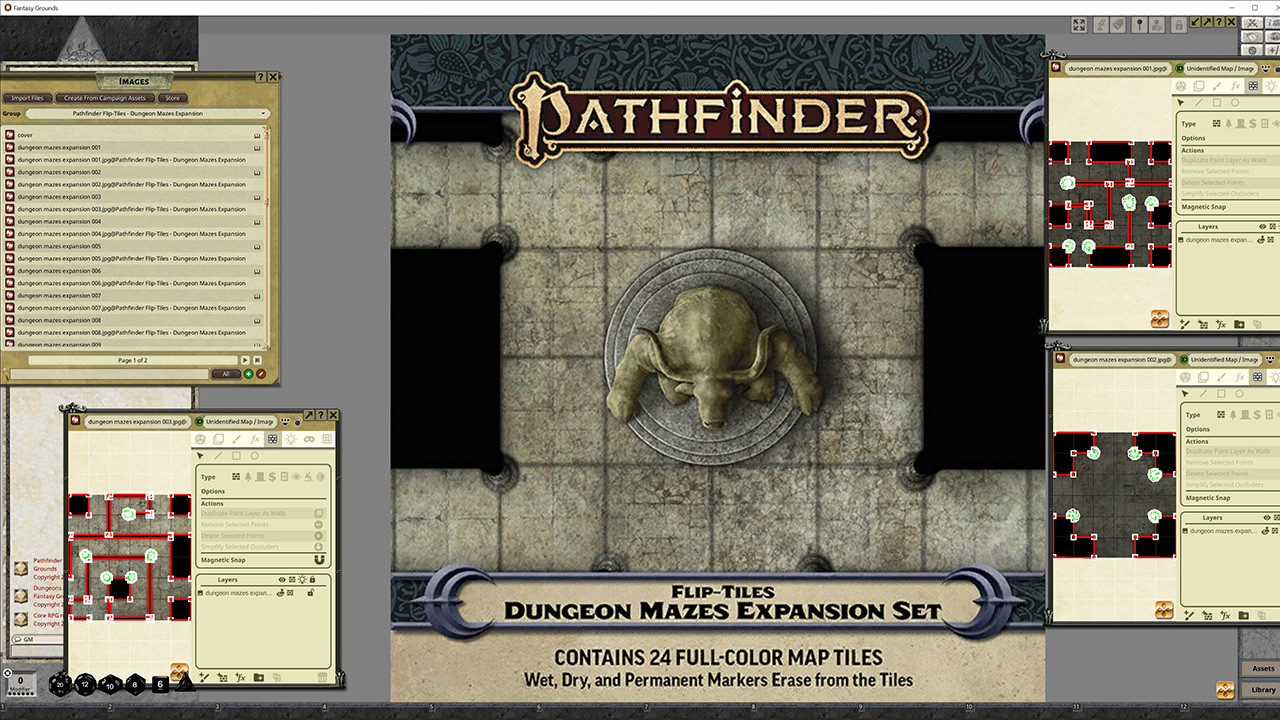Expand the Options section in the map tools
This screenshot has height=720, width=1280.
214,490
